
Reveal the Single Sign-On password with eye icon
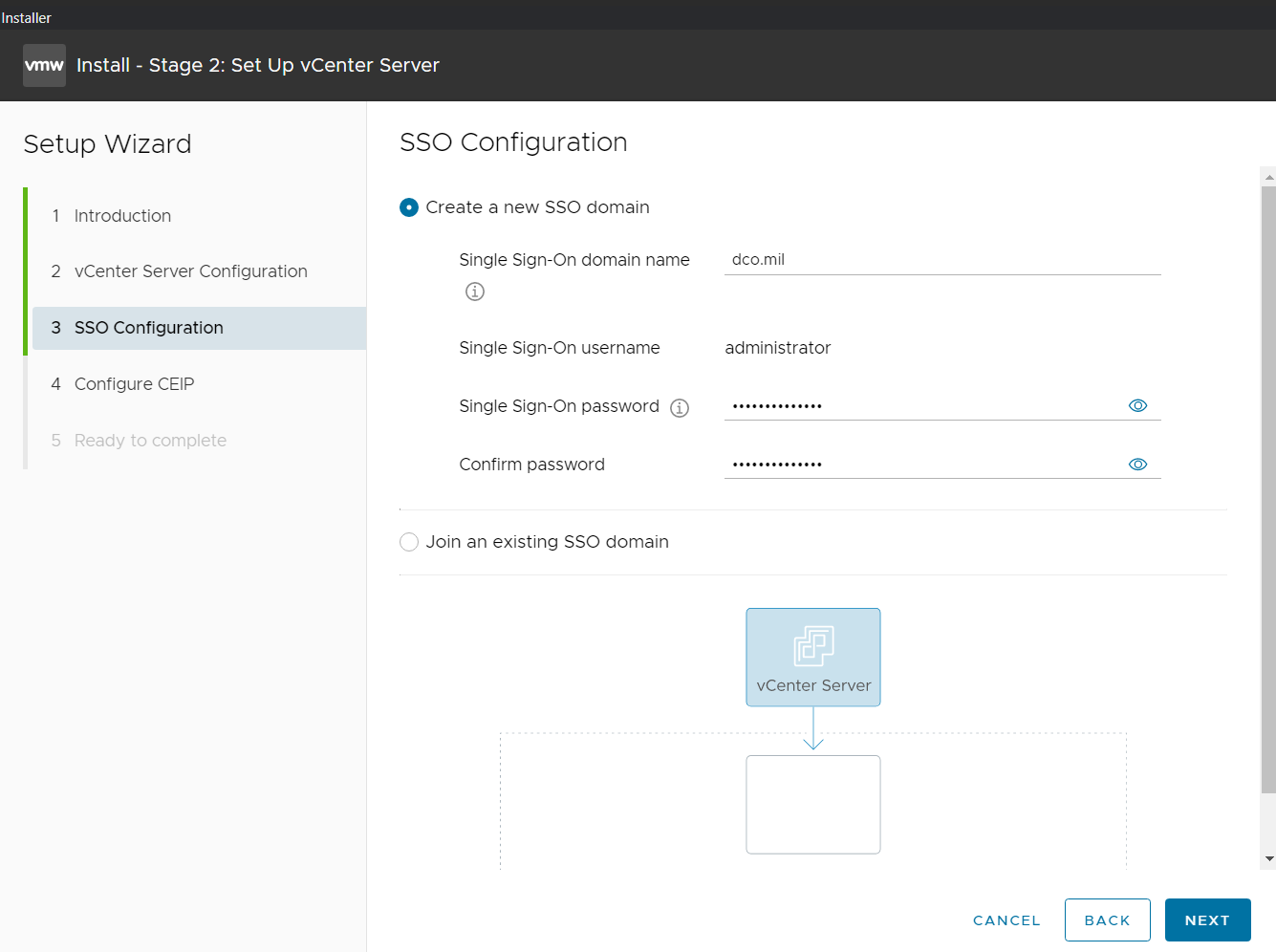tap(1137, 405)
